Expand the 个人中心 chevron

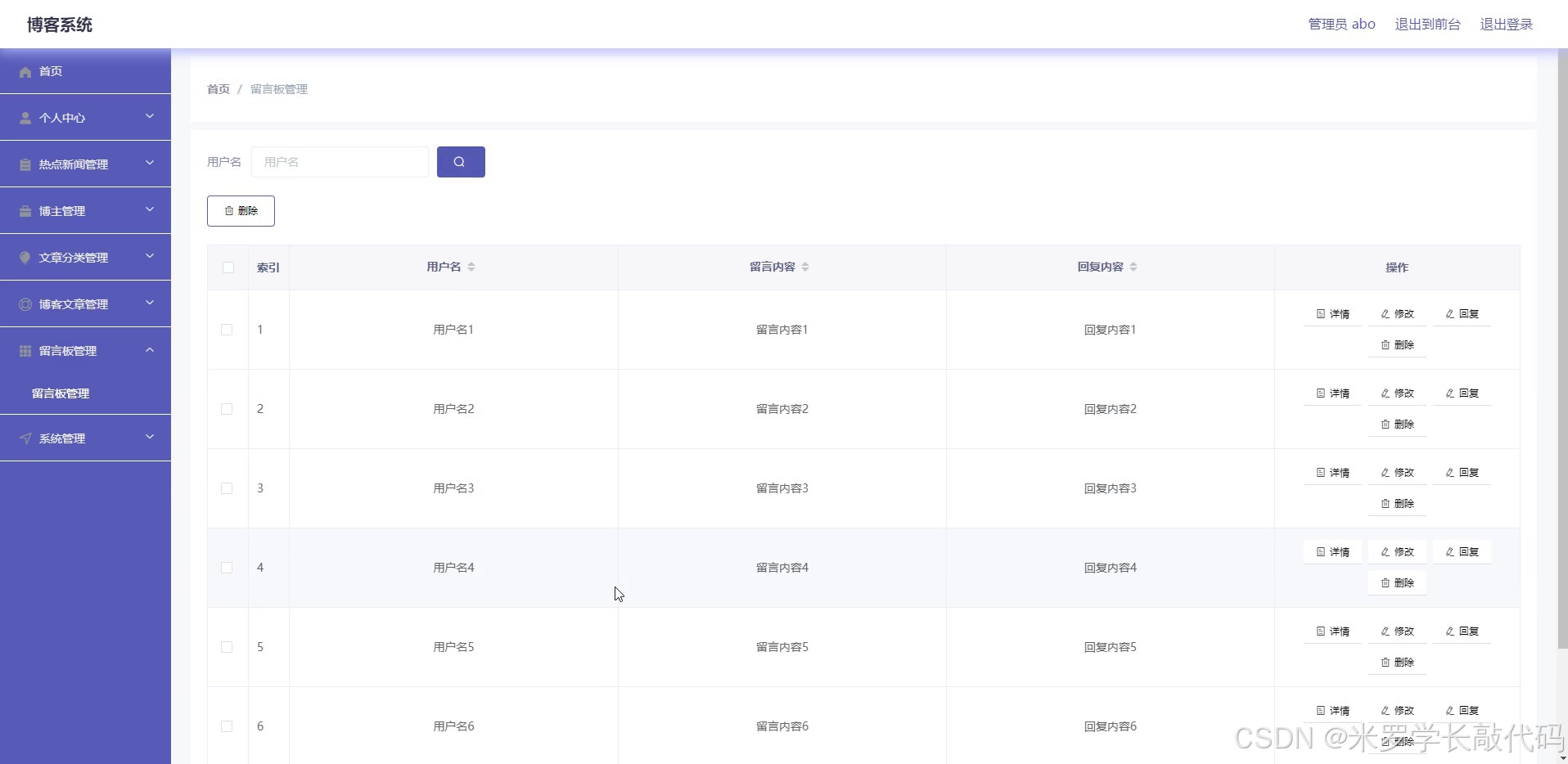coord(150,116)
